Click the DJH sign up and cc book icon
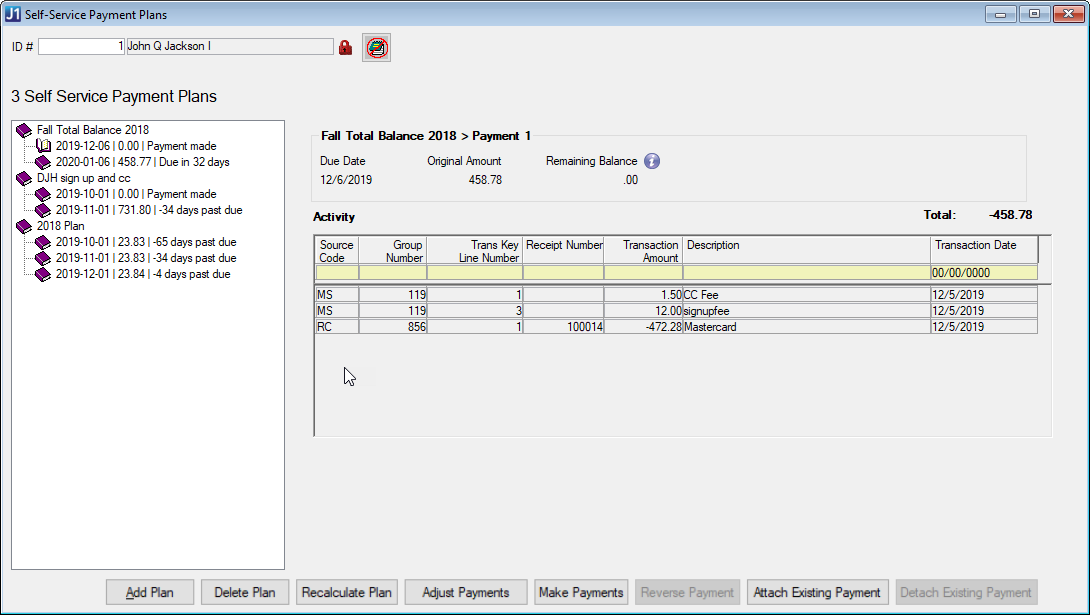Image resolution: width=1090 pixels, height=615 pixels. (25, 178)
